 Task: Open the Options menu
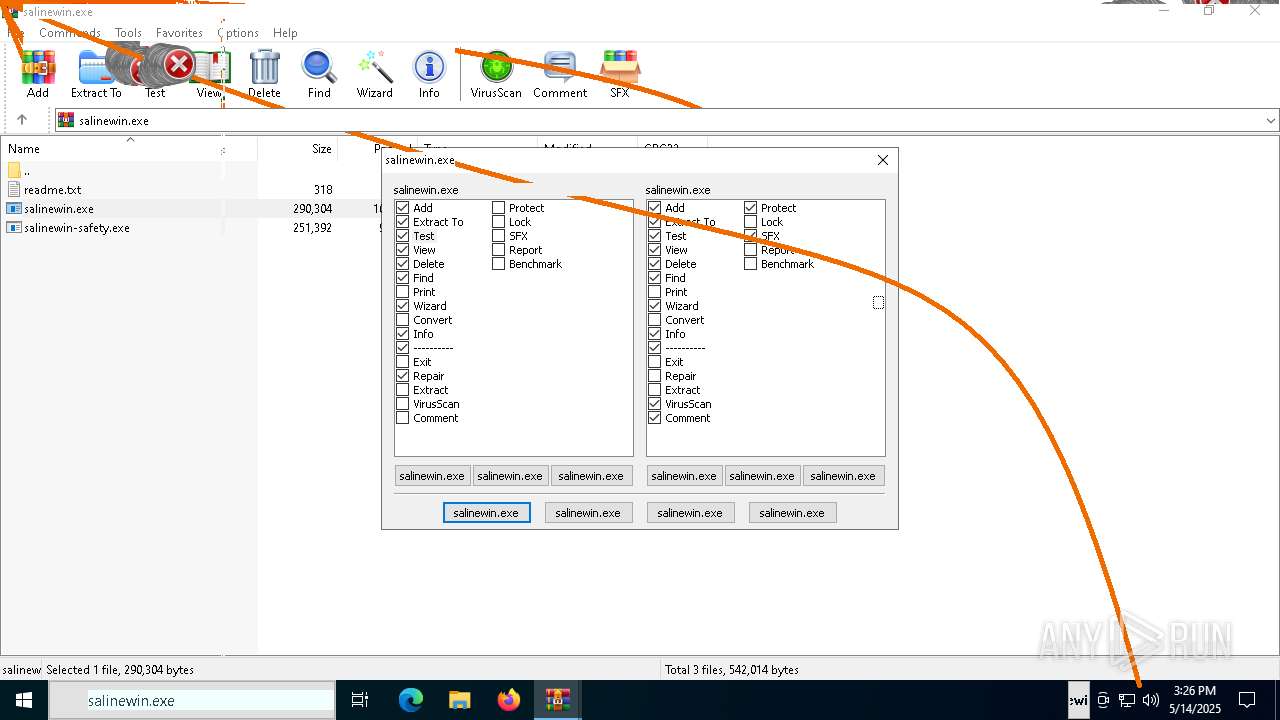238,33
